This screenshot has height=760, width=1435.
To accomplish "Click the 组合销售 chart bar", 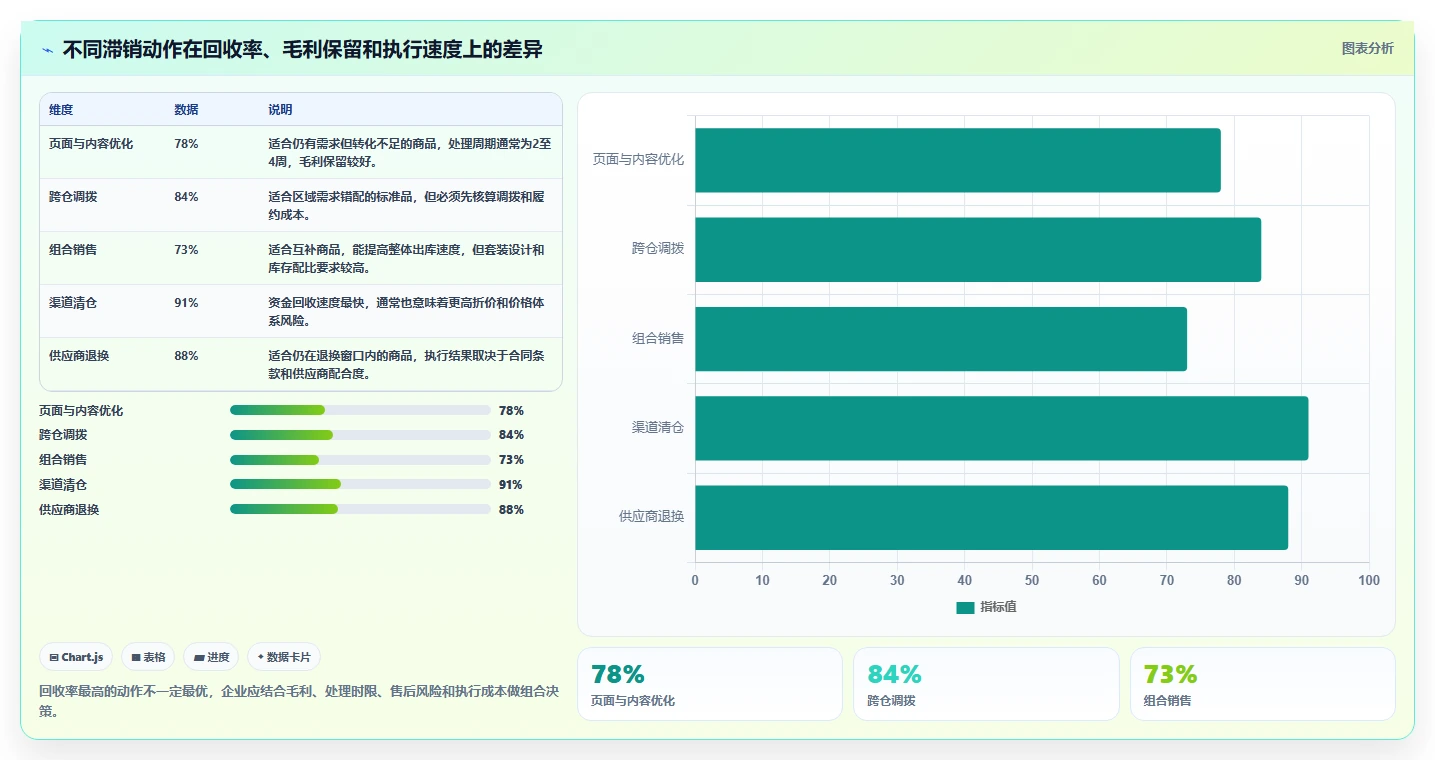I will pos(941,339).
